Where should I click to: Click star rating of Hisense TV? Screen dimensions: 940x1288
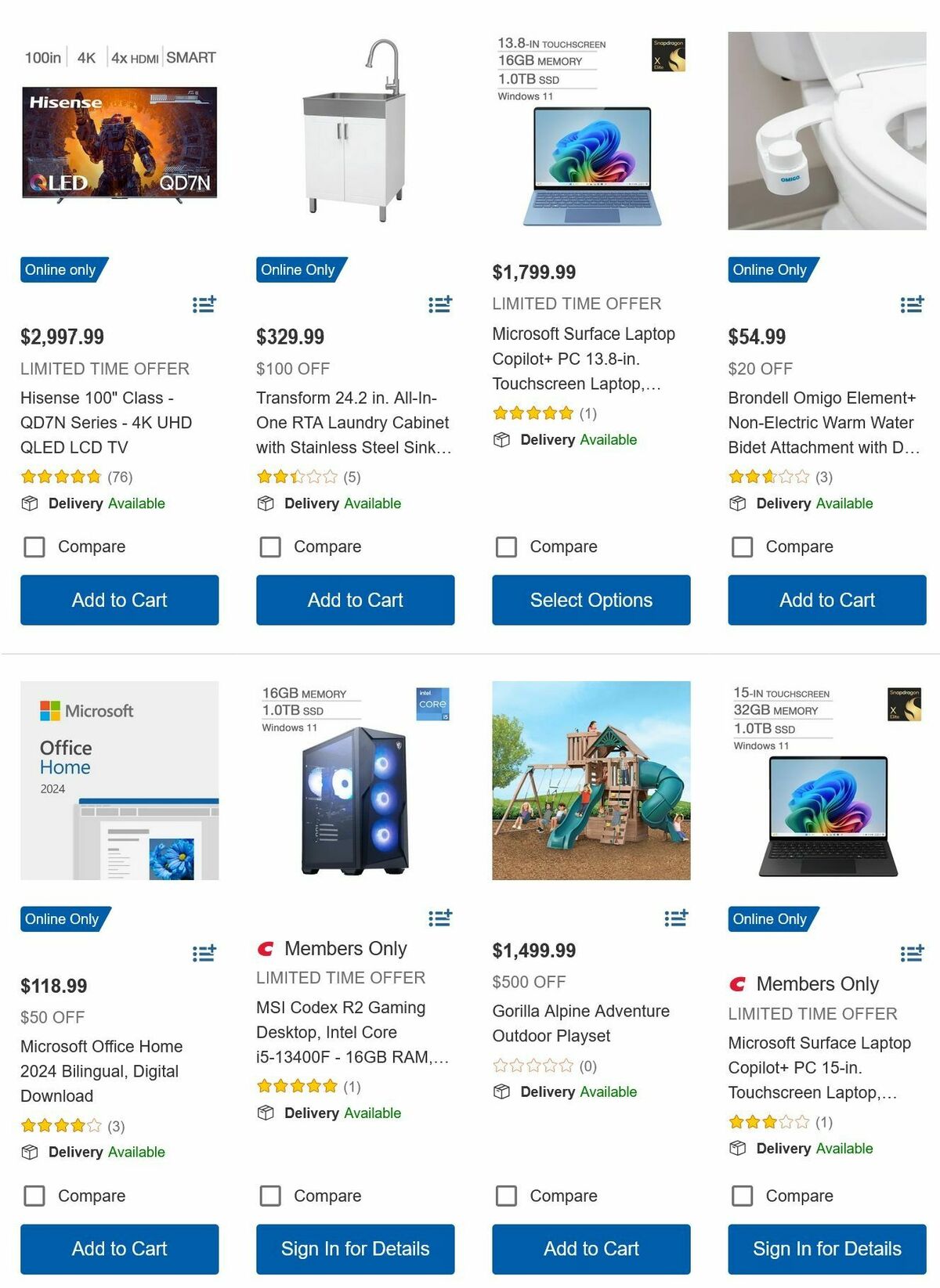point(61,477)
